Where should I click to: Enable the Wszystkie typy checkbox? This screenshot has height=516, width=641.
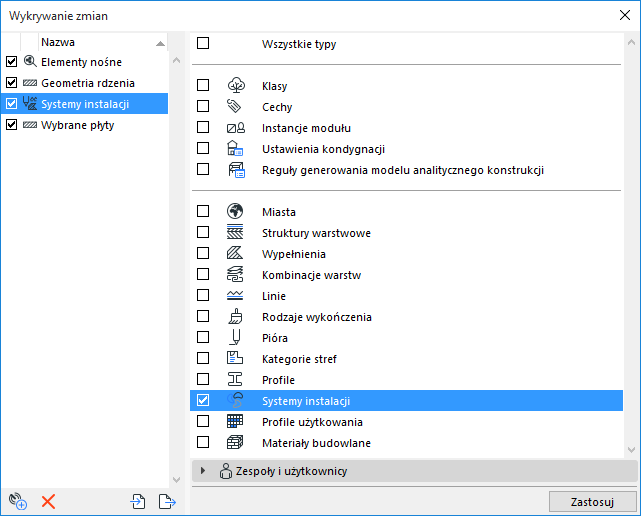coord(203,43)
